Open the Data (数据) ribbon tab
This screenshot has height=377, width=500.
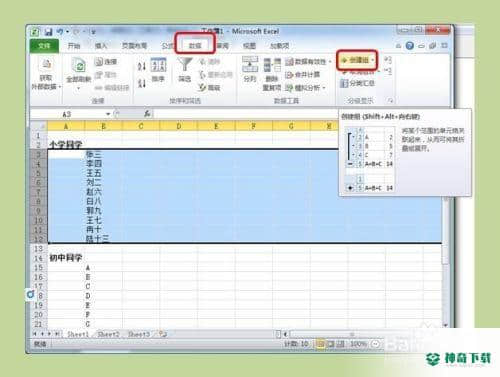click(195, 46)
